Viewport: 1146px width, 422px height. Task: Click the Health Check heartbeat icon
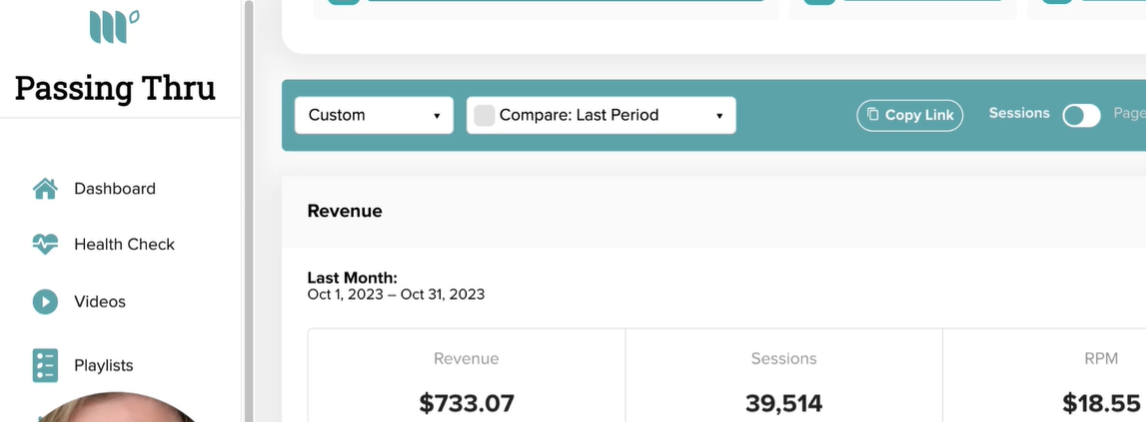coord(45,244)
